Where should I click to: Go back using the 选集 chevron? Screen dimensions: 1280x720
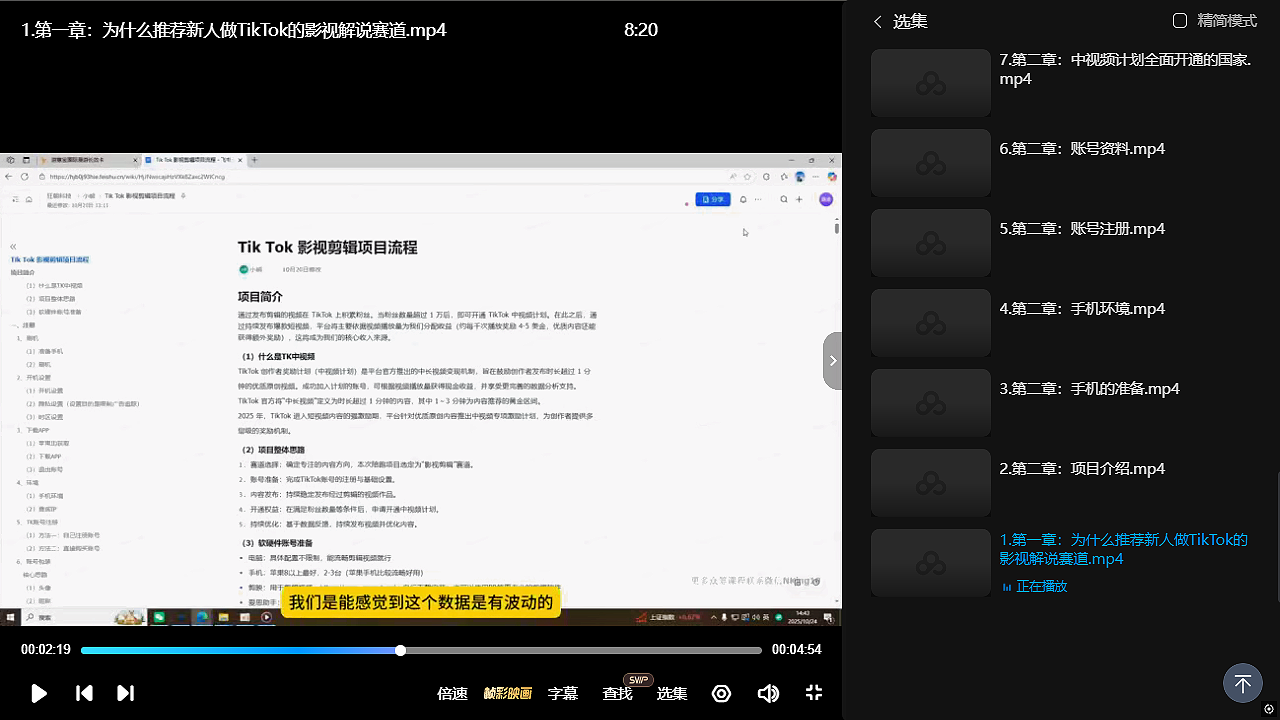[x=878, y=21]
